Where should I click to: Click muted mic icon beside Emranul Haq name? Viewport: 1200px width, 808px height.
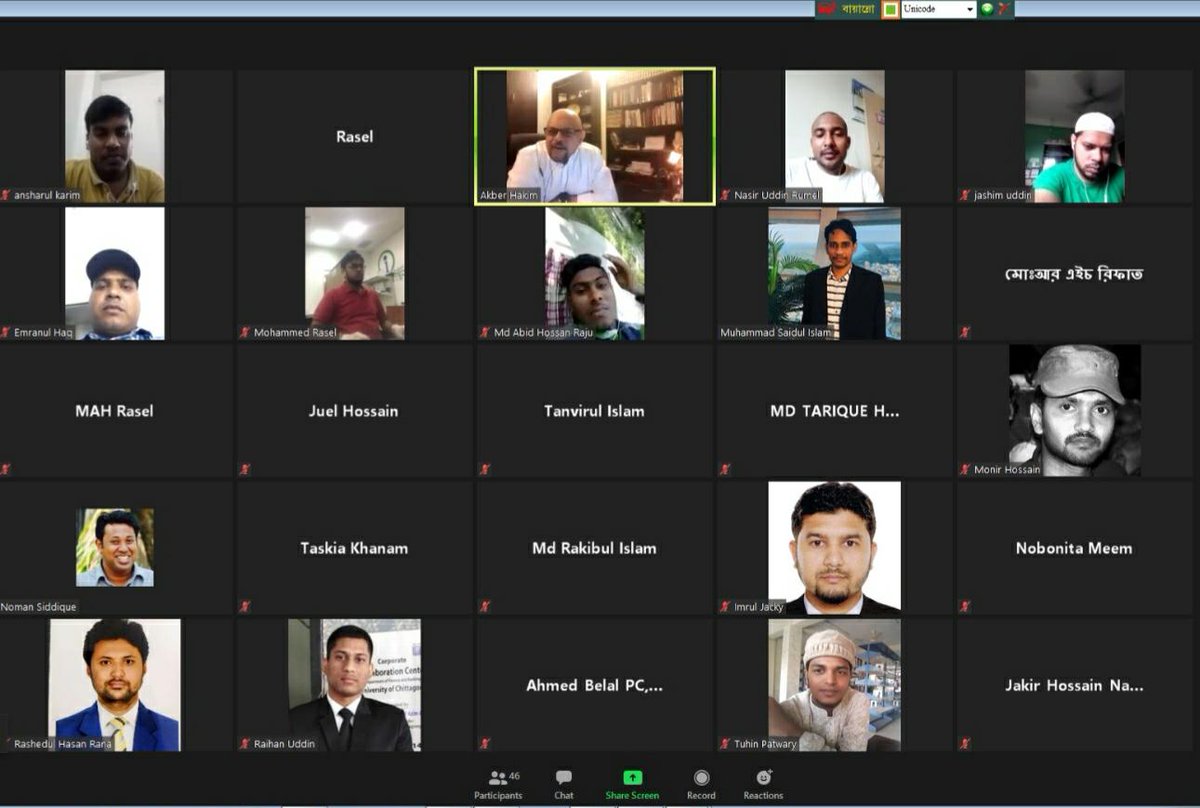[x=6, y=332]
